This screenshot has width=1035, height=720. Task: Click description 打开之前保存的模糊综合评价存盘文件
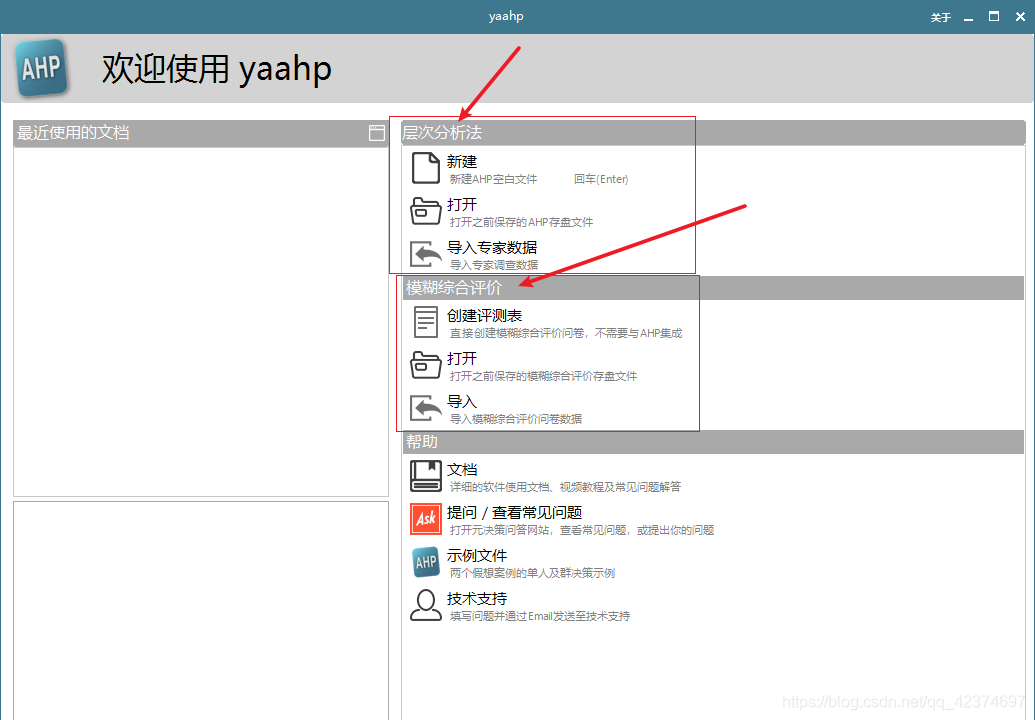tap(543, 376)
